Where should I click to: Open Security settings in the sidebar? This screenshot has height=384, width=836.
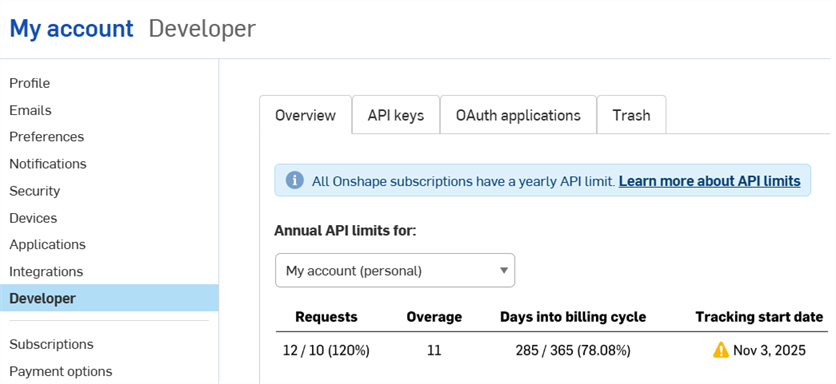pos(35,191)
